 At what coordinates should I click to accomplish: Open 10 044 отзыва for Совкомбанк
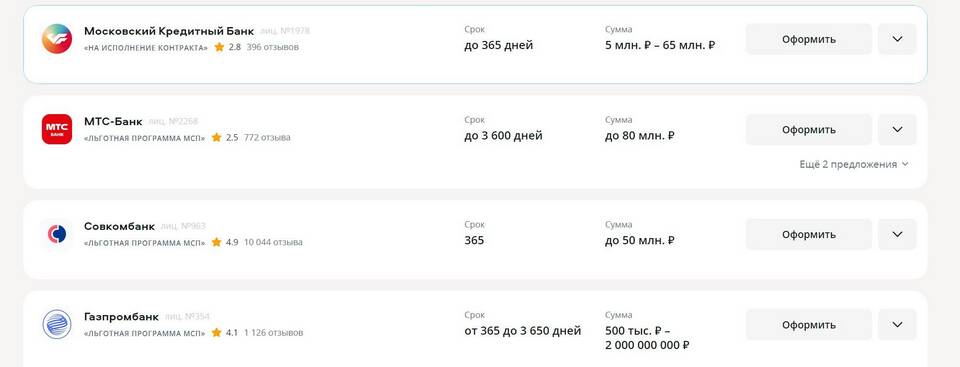click(273, 243)
